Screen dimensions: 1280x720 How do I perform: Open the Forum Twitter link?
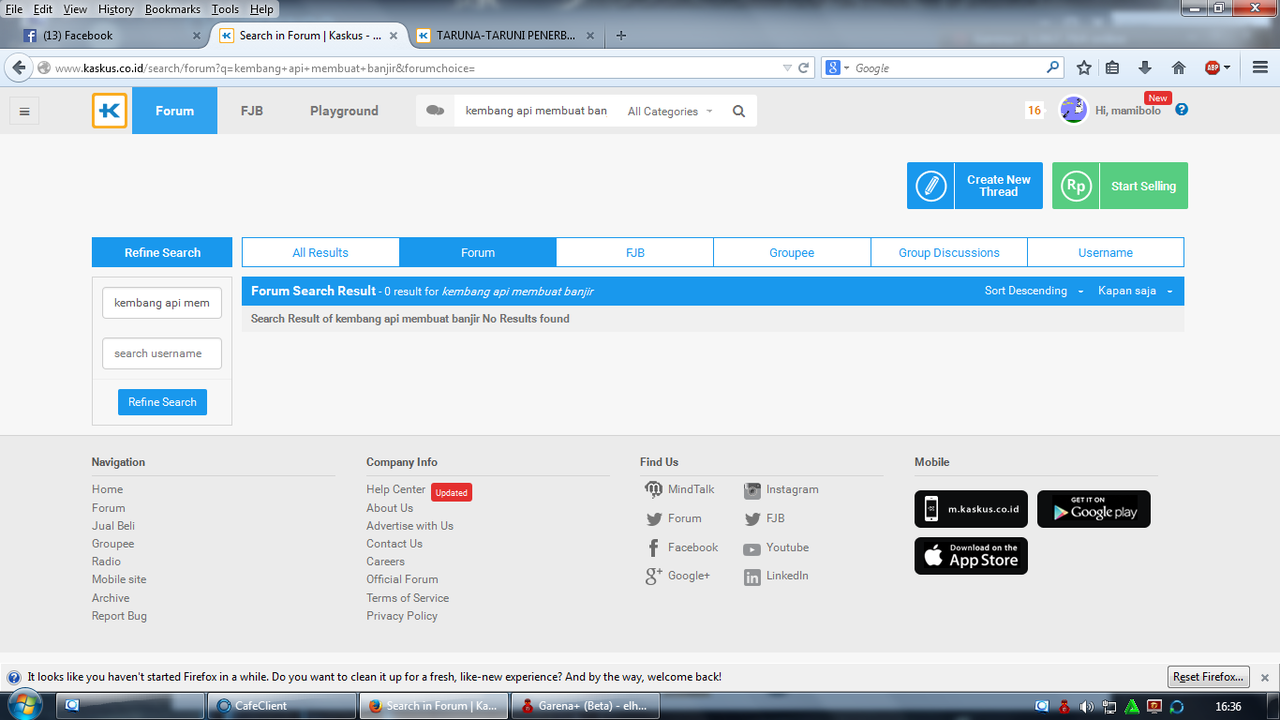coord(673,518)
